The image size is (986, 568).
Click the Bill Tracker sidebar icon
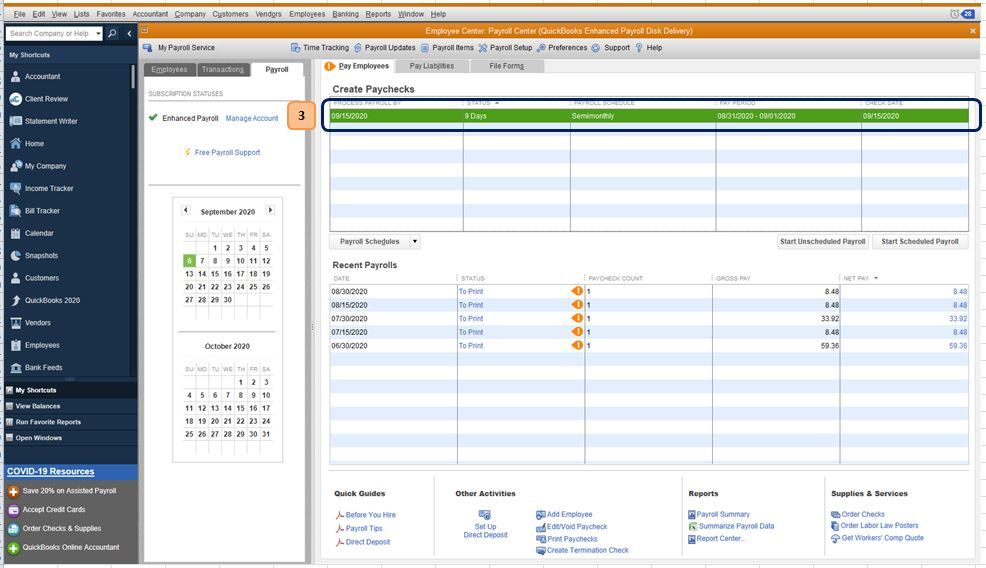click(16, 211)
